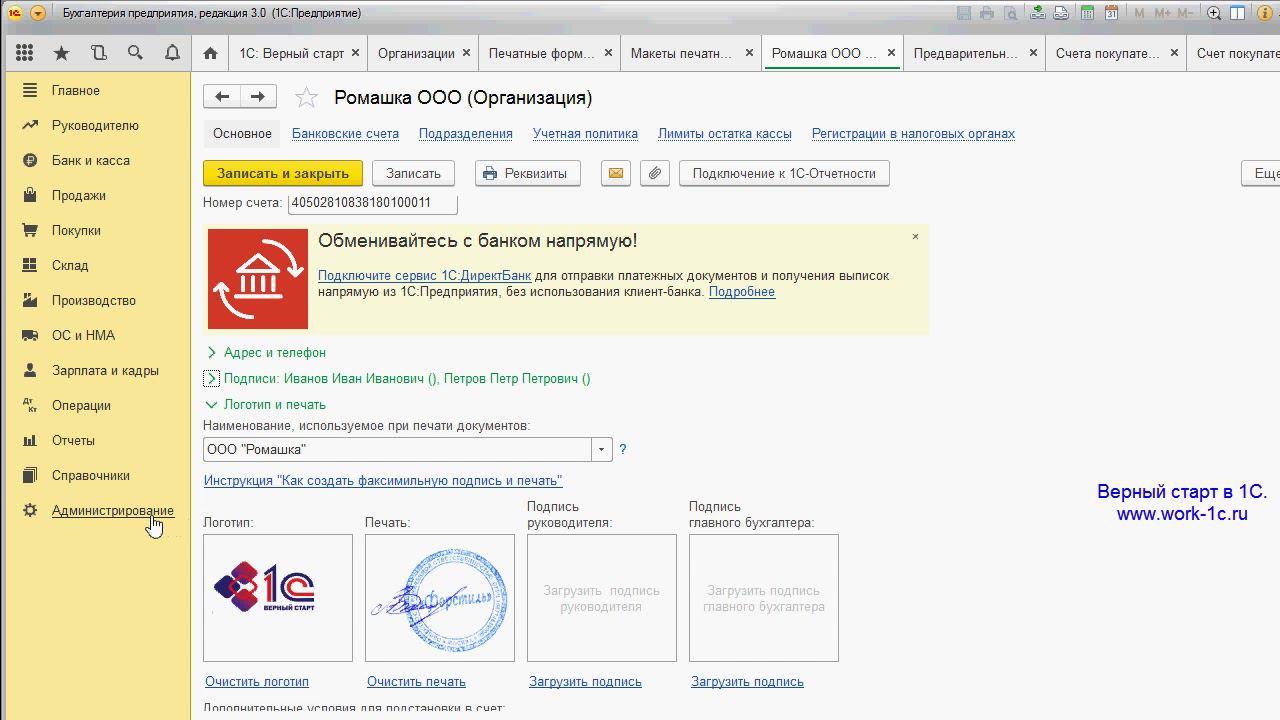Switch to the Печатные форм... tab
The width and height of the screenshot is (1280, 720).
[541, 53]
